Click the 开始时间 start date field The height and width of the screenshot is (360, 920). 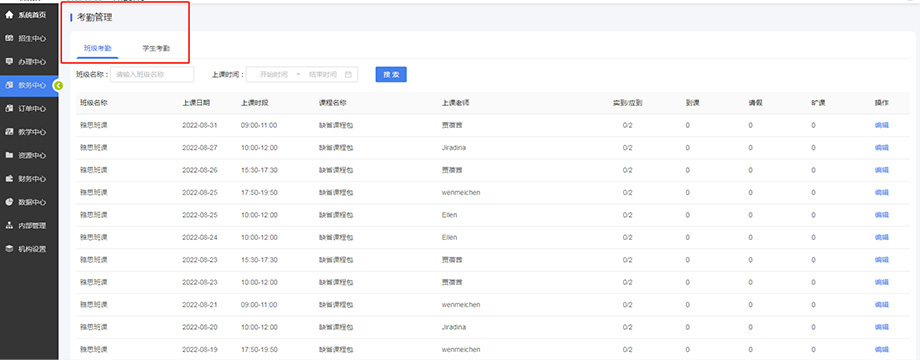point(274,74)
